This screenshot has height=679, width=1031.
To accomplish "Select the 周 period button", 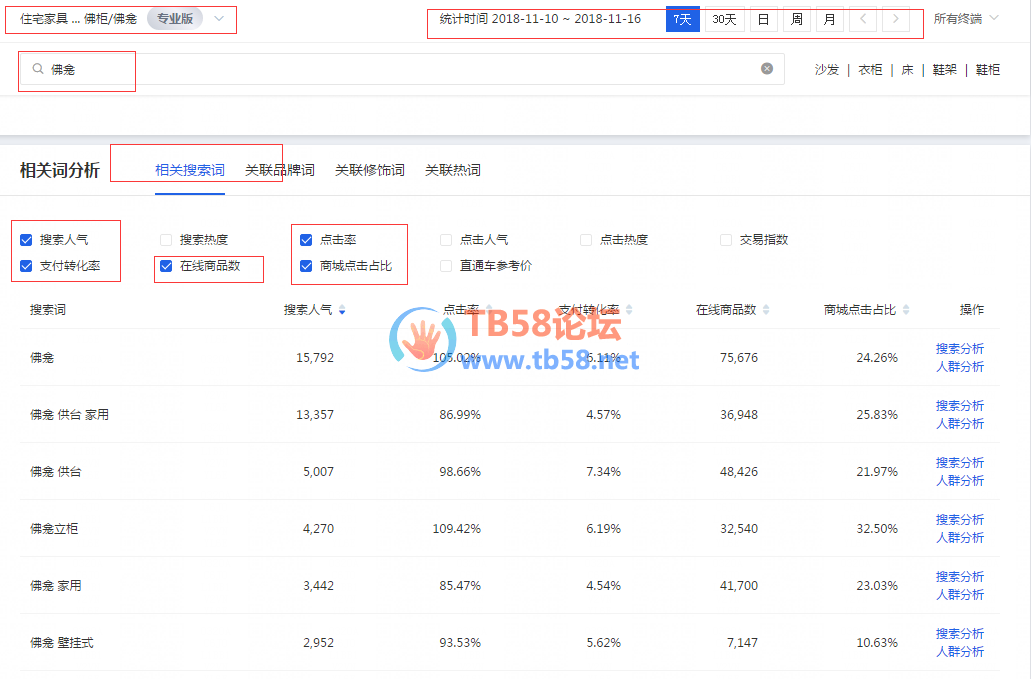I will pyautogui.click(x=796, y=19).
